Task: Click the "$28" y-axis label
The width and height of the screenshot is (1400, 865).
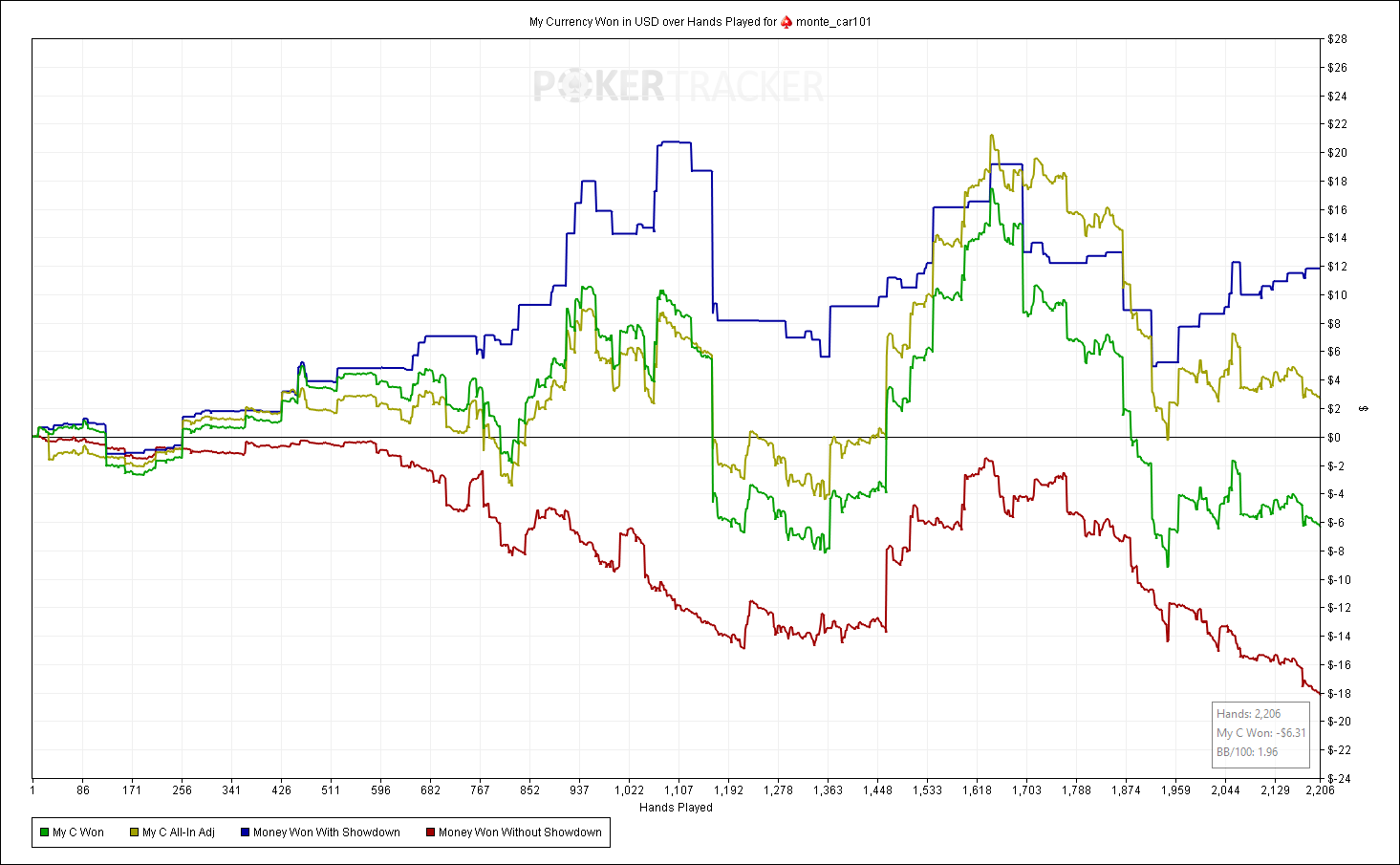Action: click(x=1337, y=39)
